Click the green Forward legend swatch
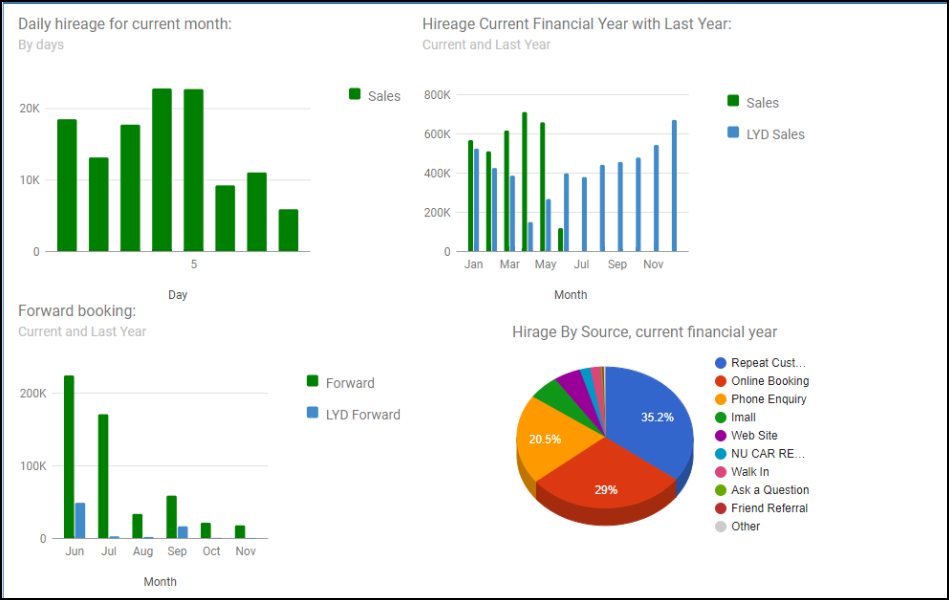949x600 pixels. pos(312,382)
